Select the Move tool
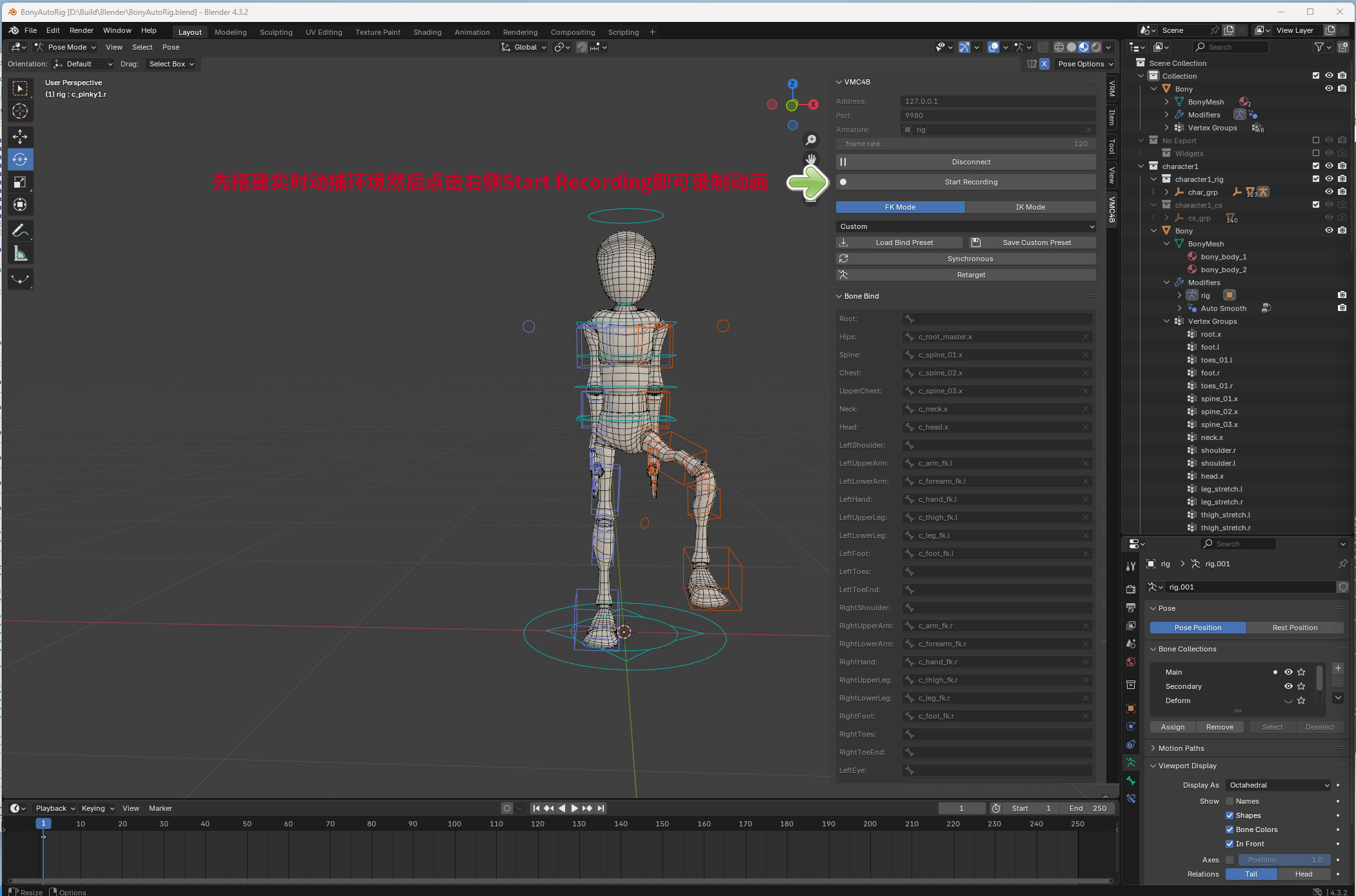The height and width of the screenshot is (896, 1356). coord(20,136)
